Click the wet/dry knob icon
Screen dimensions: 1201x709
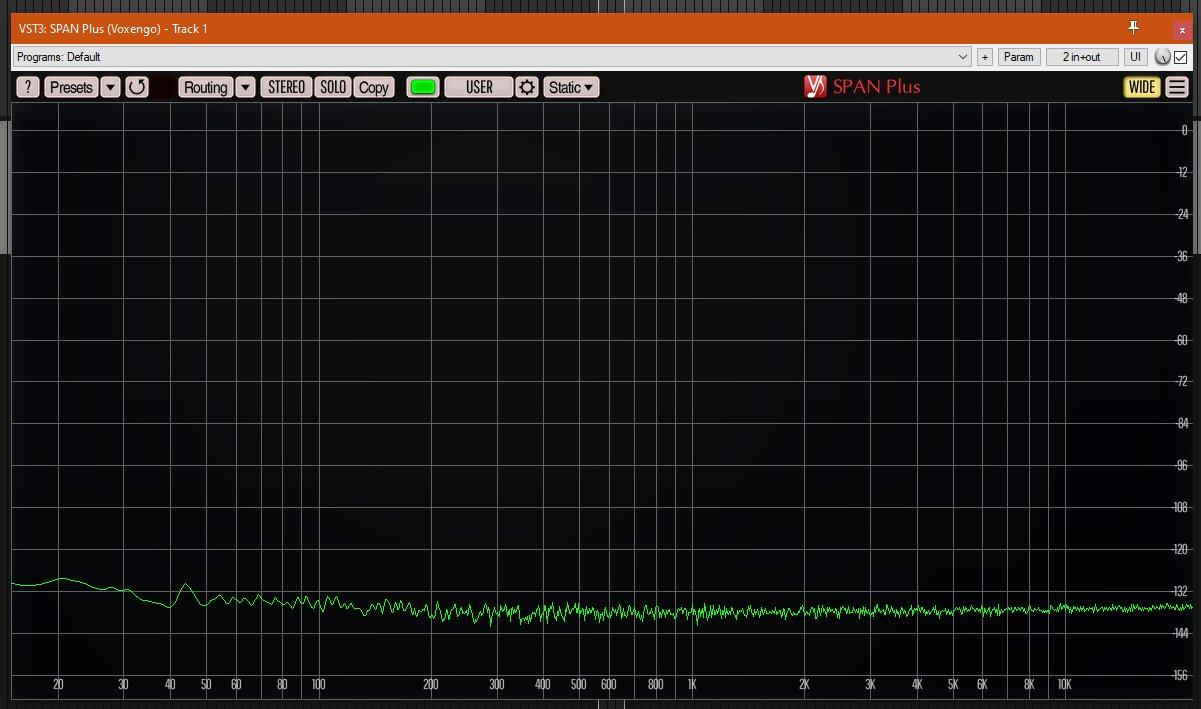1163,57
